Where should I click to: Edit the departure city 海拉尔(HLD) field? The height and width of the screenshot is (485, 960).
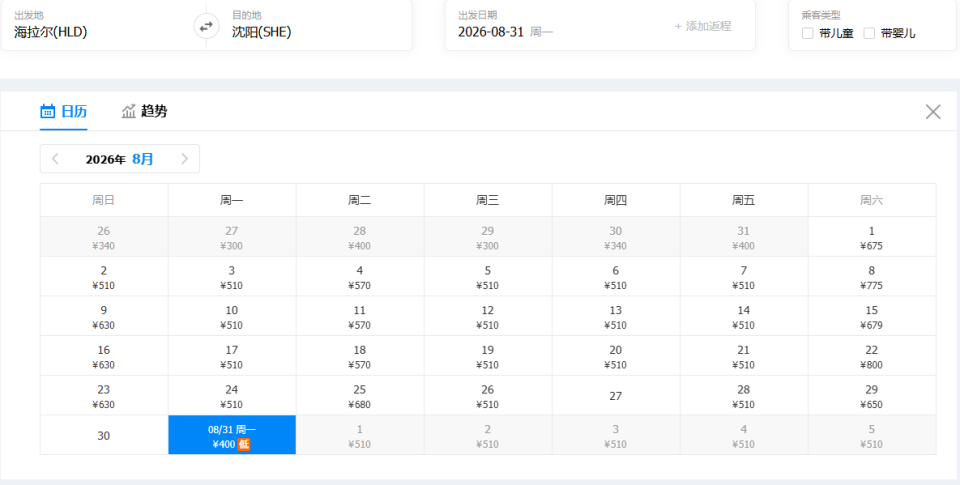(x=104, y=25)
